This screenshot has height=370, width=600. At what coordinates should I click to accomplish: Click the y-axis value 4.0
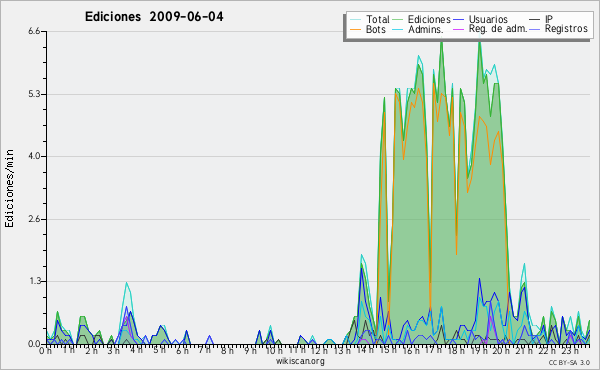34,156
